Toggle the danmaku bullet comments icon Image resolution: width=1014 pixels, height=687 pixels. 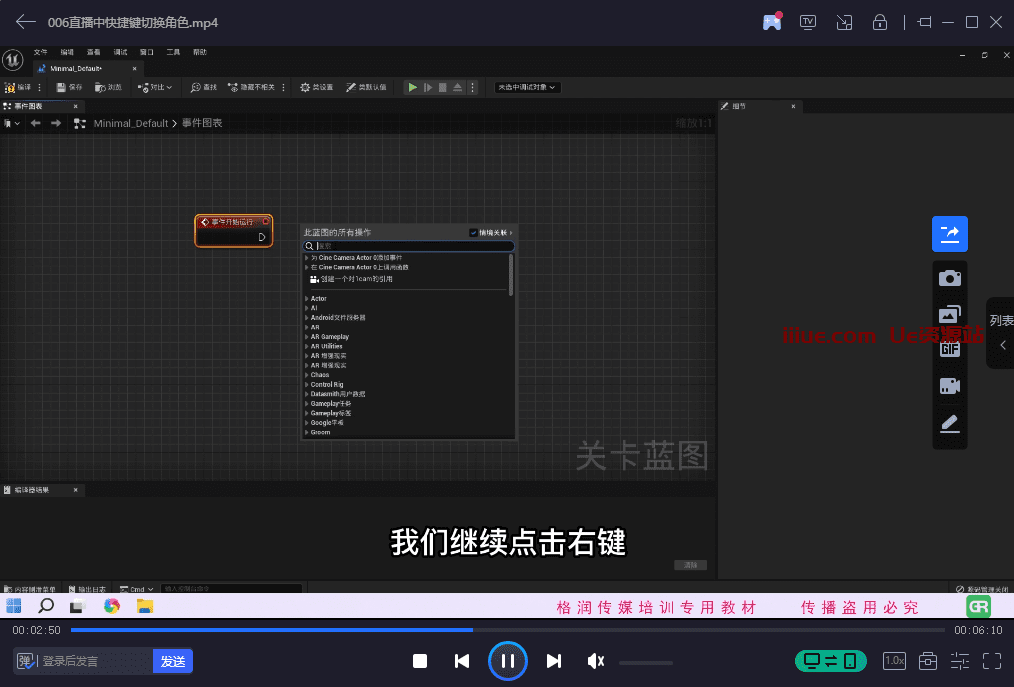[26, 661]
